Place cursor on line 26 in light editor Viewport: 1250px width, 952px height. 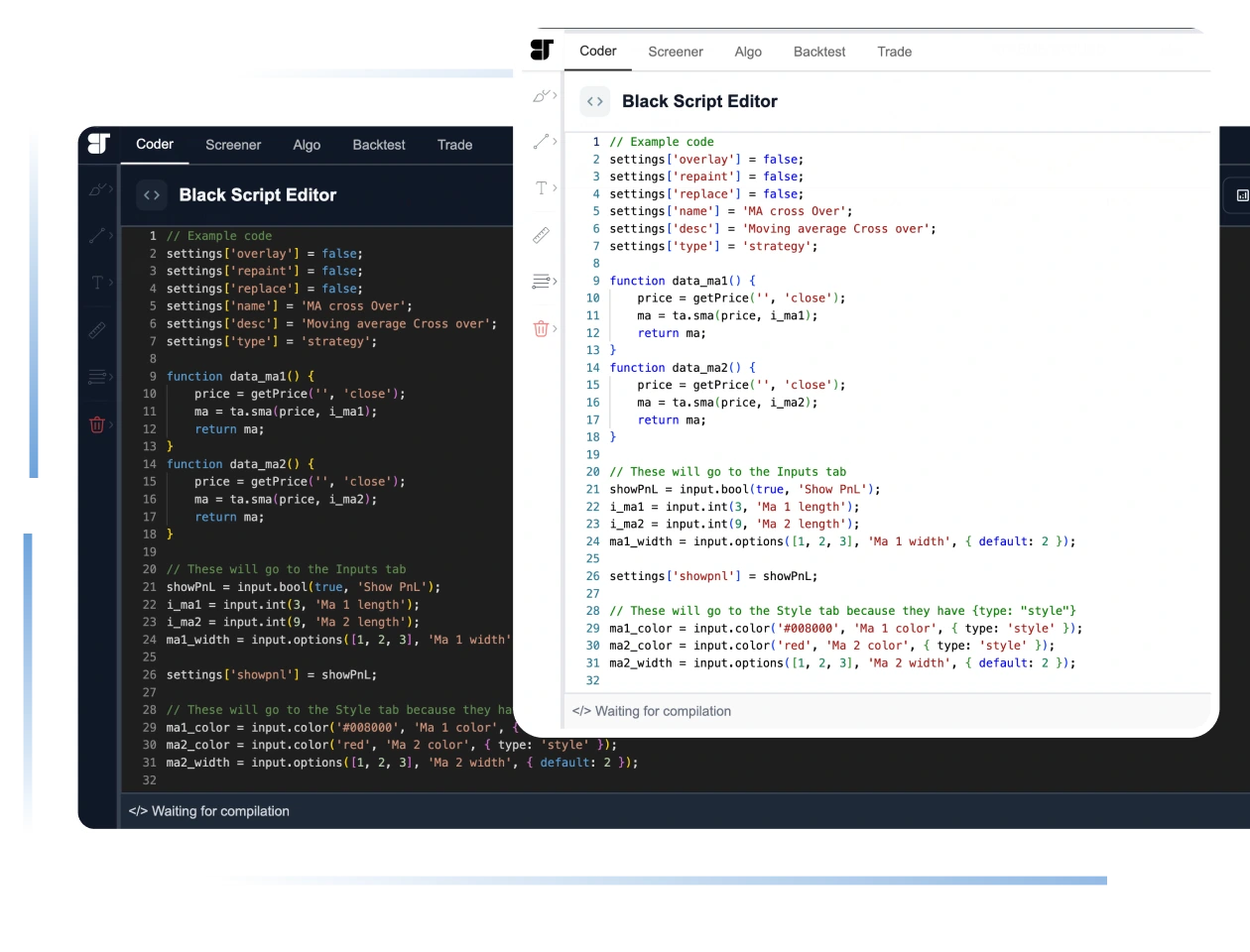click(x=714, y=576)
